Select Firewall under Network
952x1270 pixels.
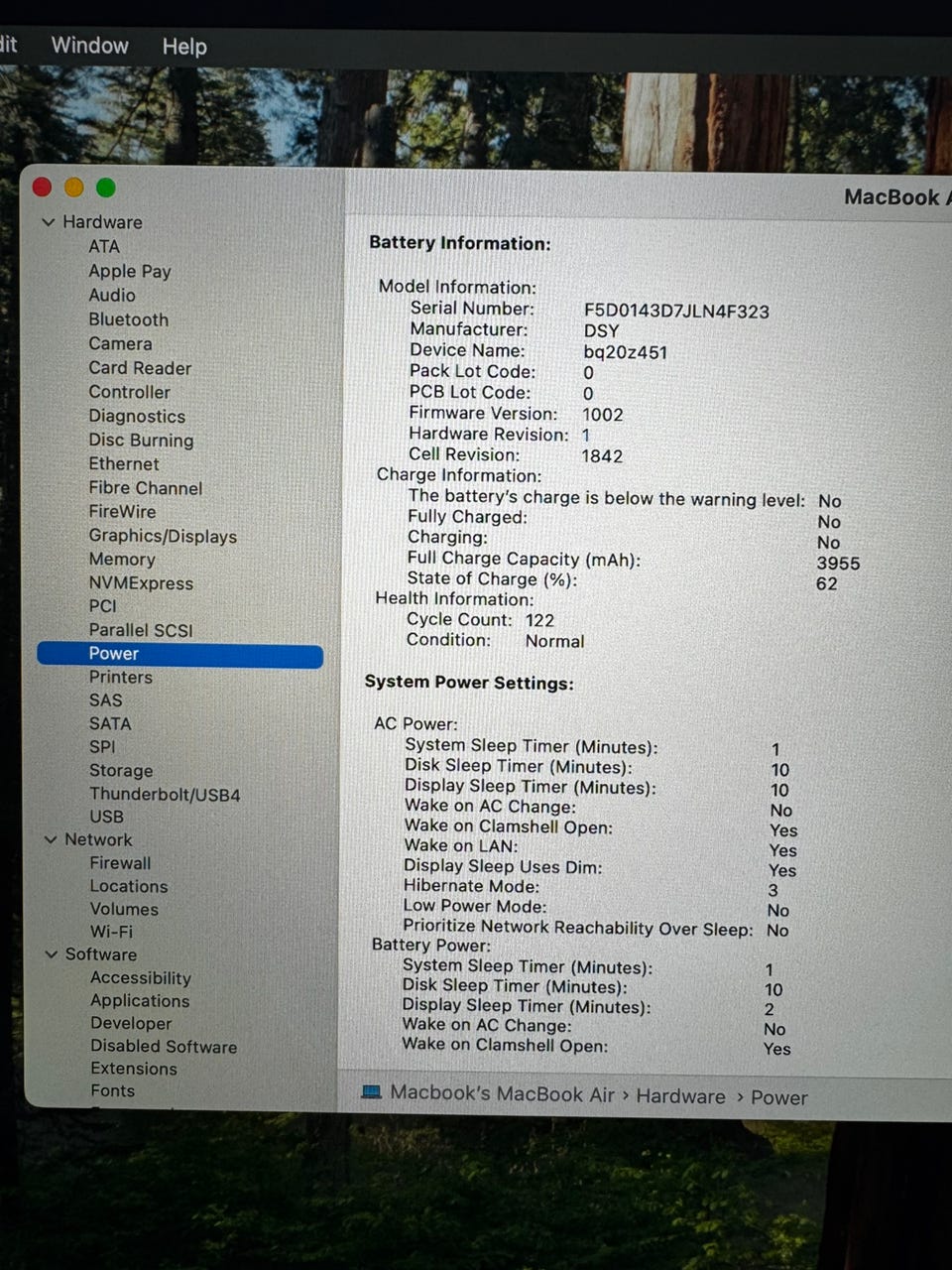coord(120,863)
